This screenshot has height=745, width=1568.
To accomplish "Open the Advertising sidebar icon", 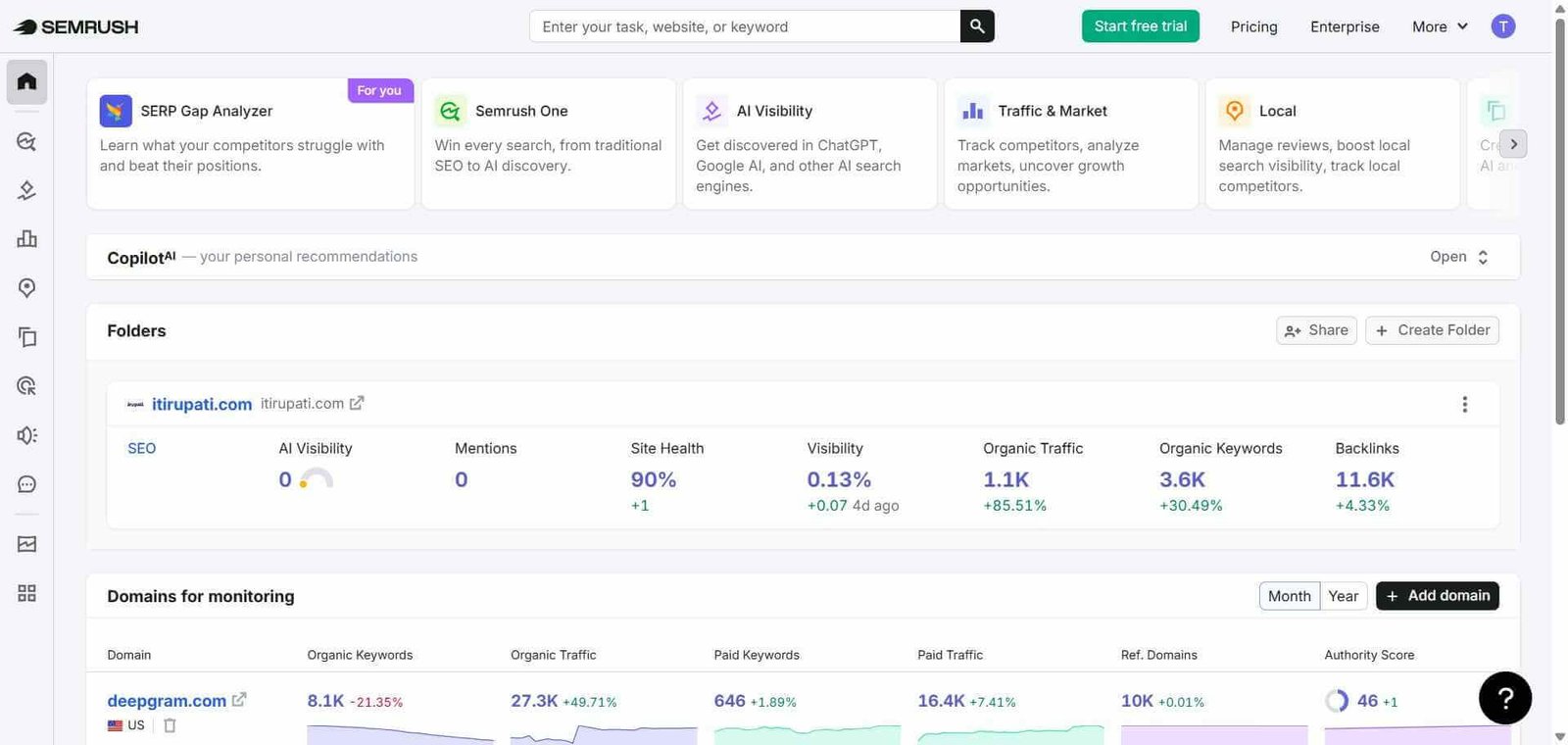I will tap(26, 386).
